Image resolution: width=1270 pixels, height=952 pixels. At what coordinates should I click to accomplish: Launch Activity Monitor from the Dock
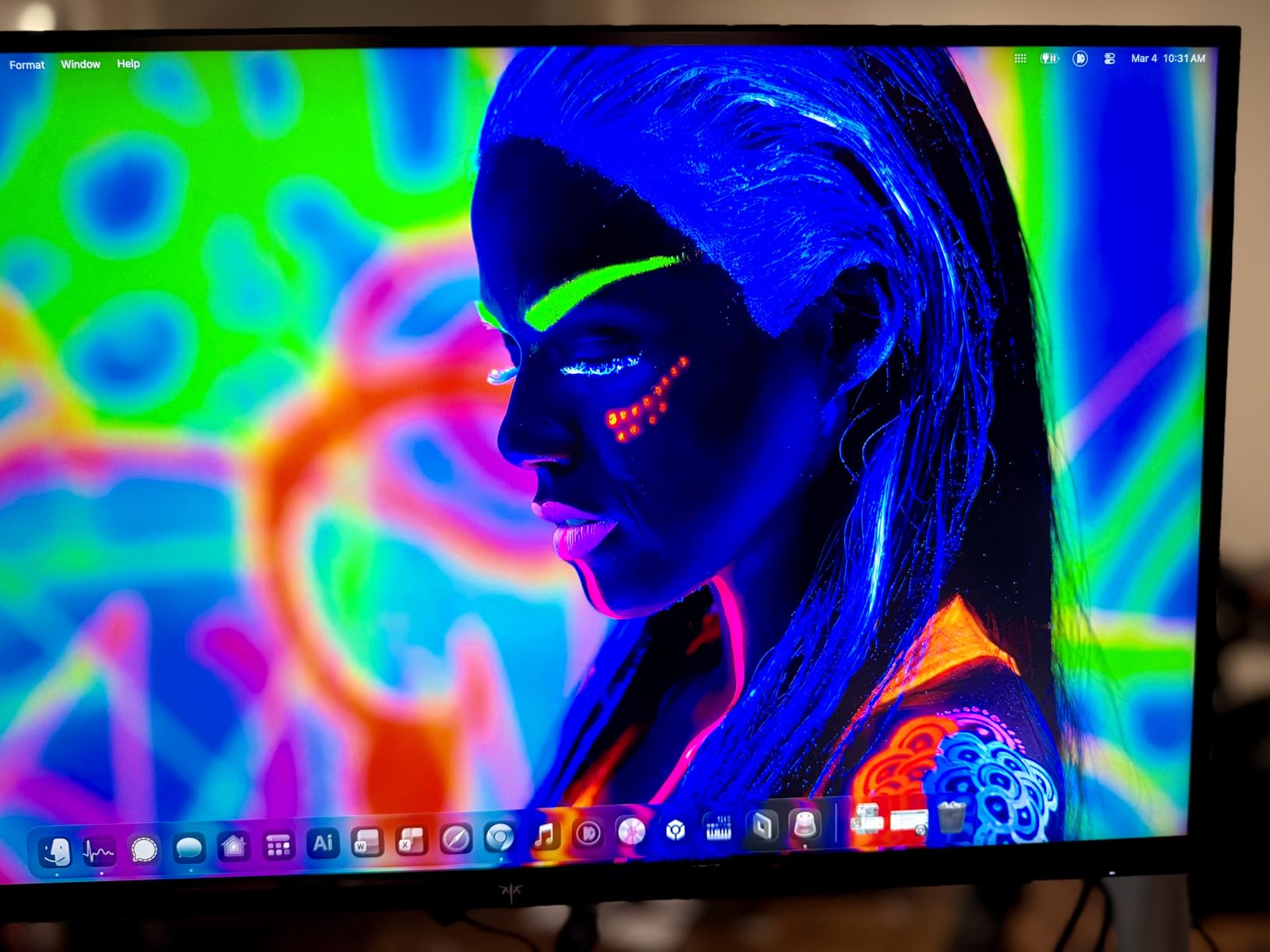98,849
